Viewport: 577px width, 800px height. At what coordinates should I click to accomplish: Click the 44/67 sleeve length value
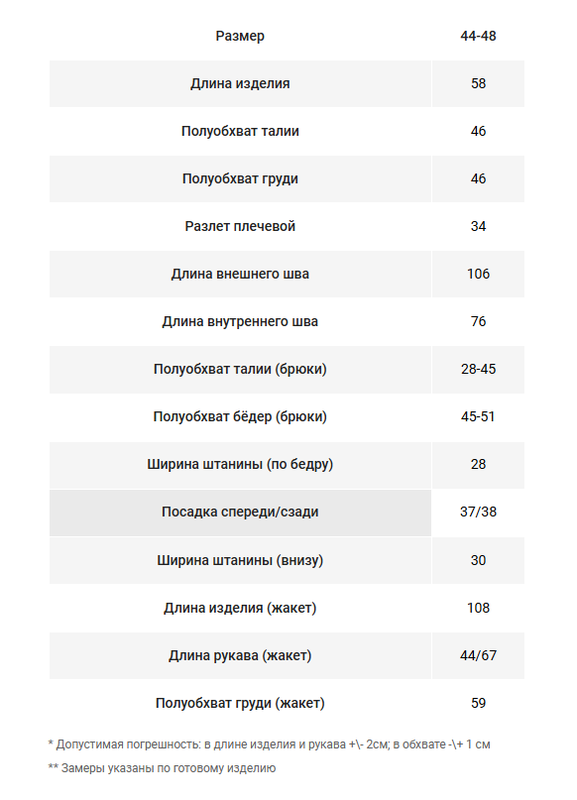pyautogui.click(x=478, y=656)
